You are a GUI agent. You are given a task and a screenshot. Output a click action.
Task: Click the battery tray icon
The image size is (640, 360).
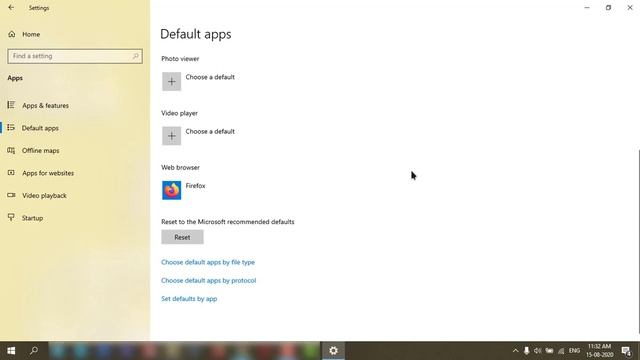tap(549, 351)
